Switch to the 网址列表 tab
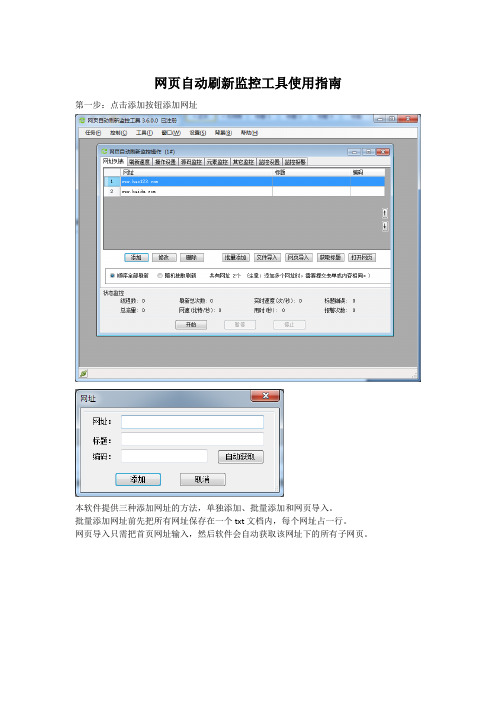 [x=114, y=161]
